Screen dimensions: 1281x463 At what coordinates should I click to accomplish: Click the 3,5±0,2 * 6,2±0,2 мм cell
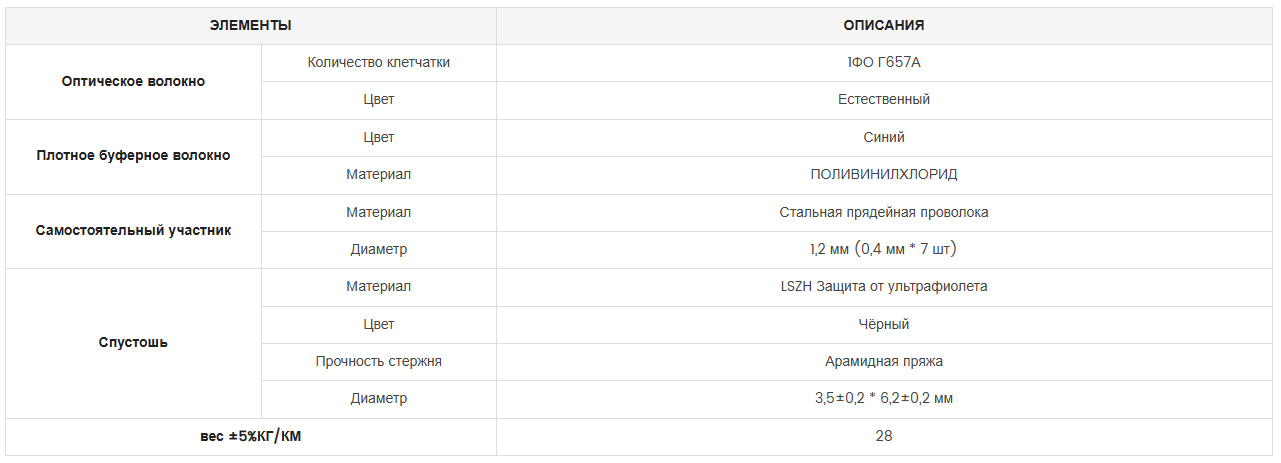[x=884, y=399]
